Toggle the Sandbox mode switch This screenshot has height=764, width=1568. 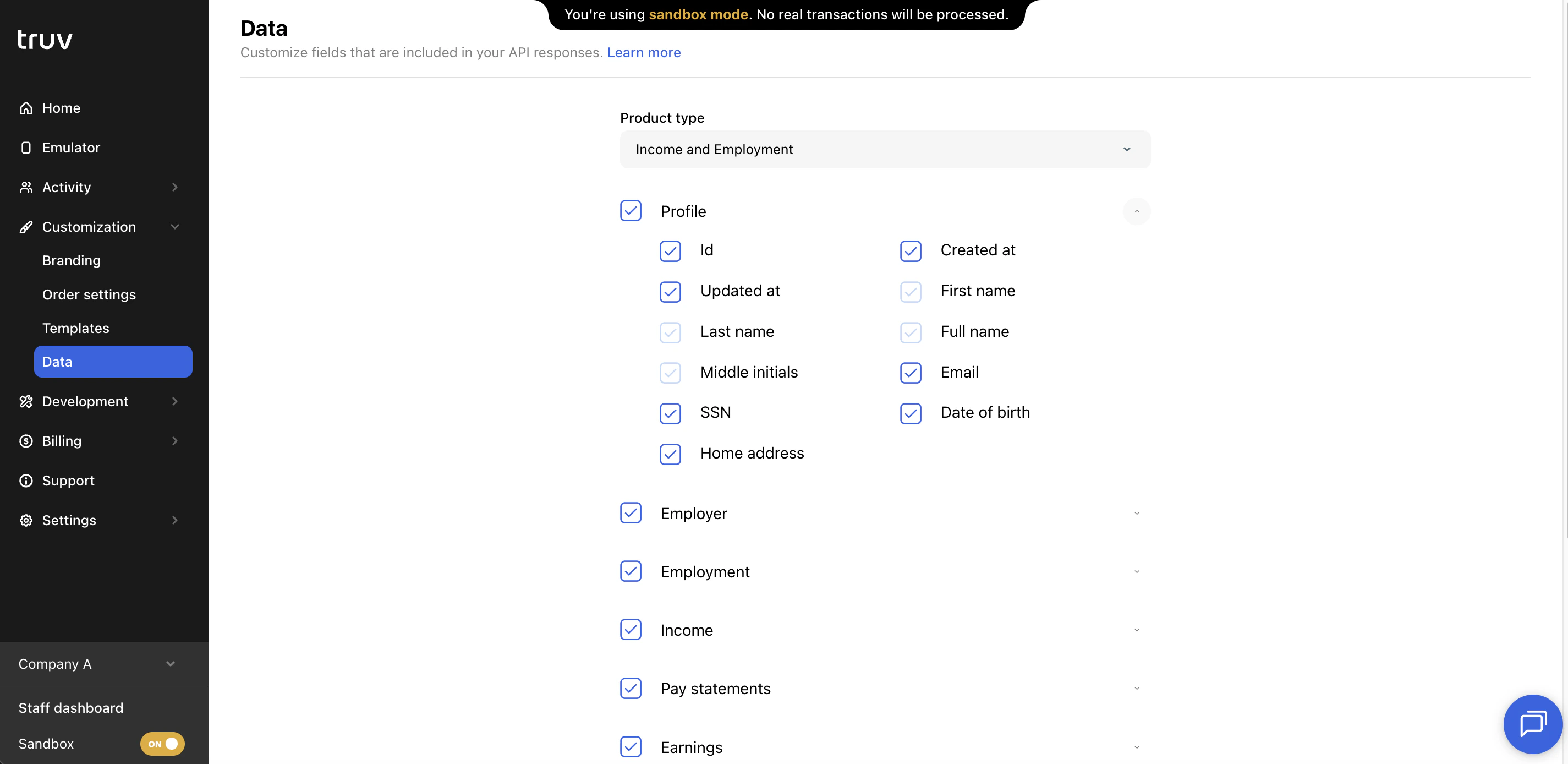162,744
